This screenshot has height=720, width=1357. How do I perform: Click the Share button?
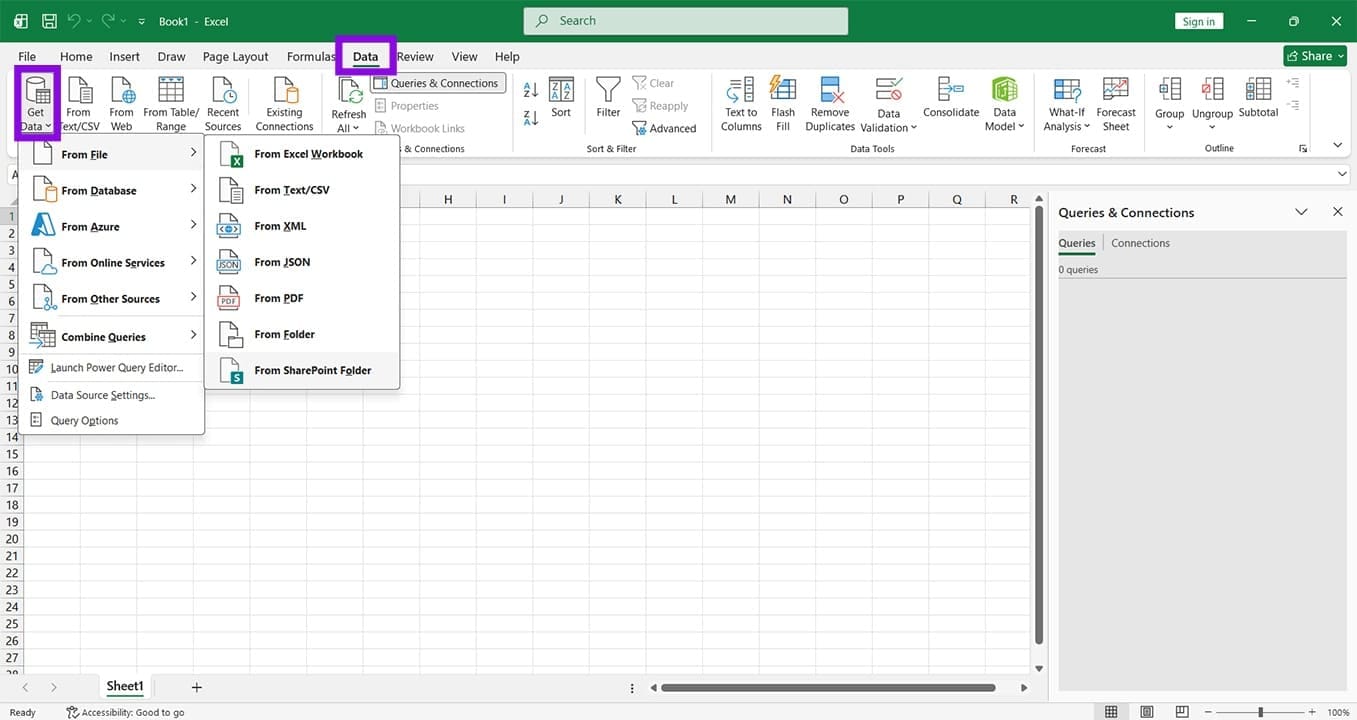[x=1315, y=56]
